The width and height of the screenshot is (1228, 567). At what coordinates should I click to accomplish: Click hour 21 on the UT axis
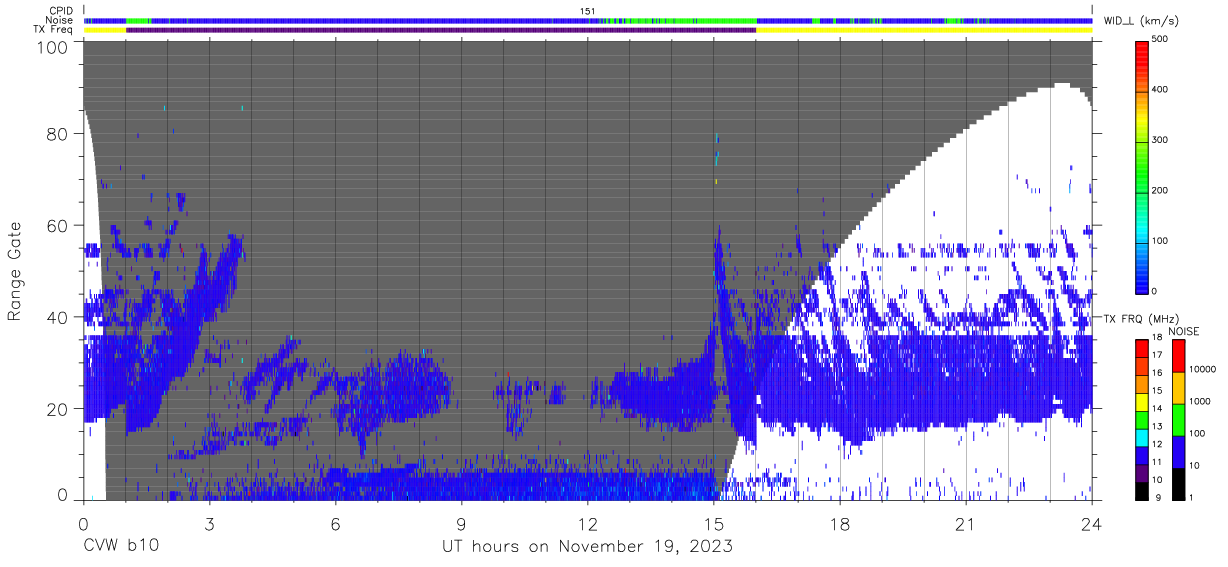tap(966, 524)
